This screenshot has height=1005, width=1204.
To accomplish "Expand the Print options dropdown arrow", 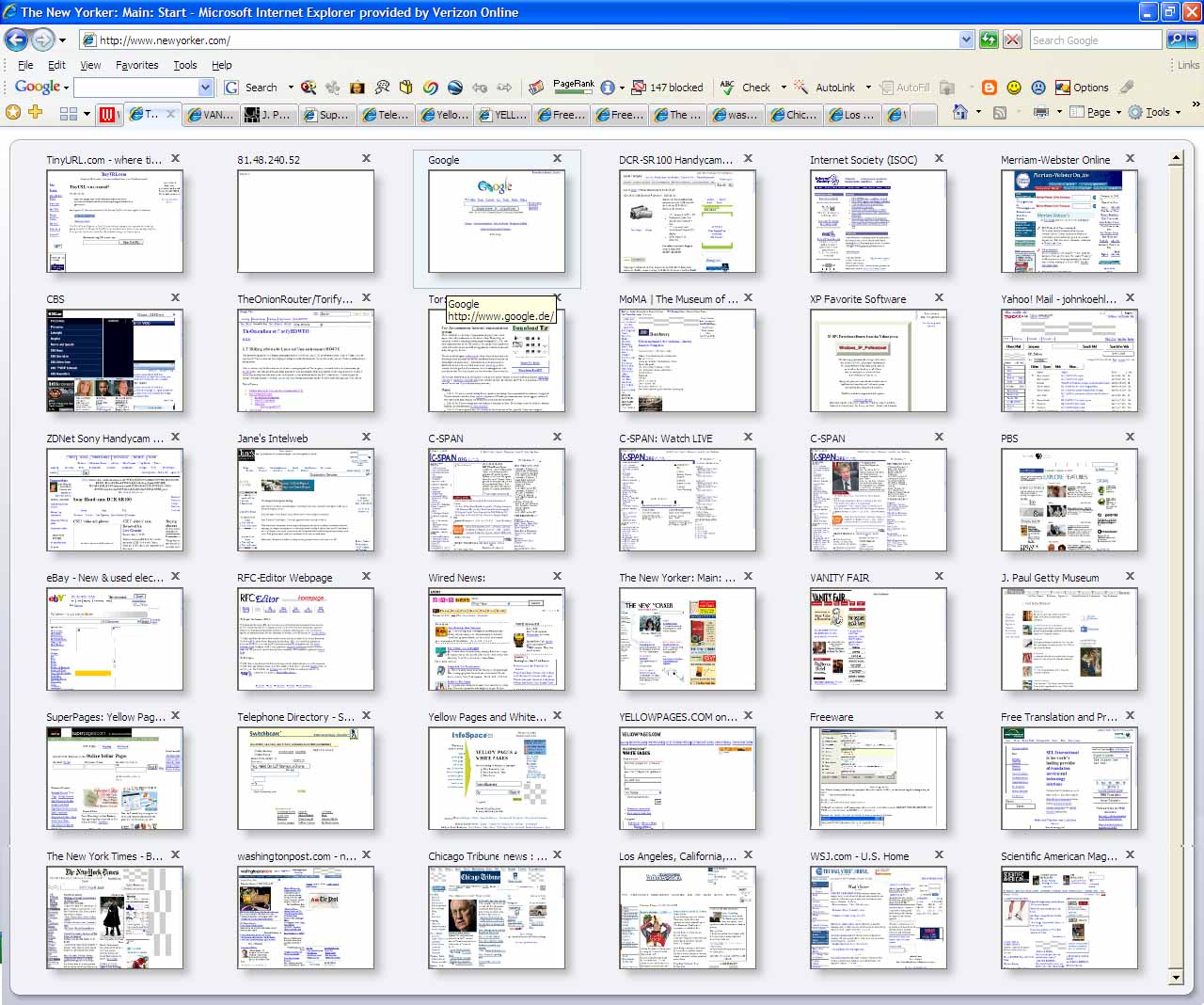I will pyautogui.click(x=1059, y=112).
